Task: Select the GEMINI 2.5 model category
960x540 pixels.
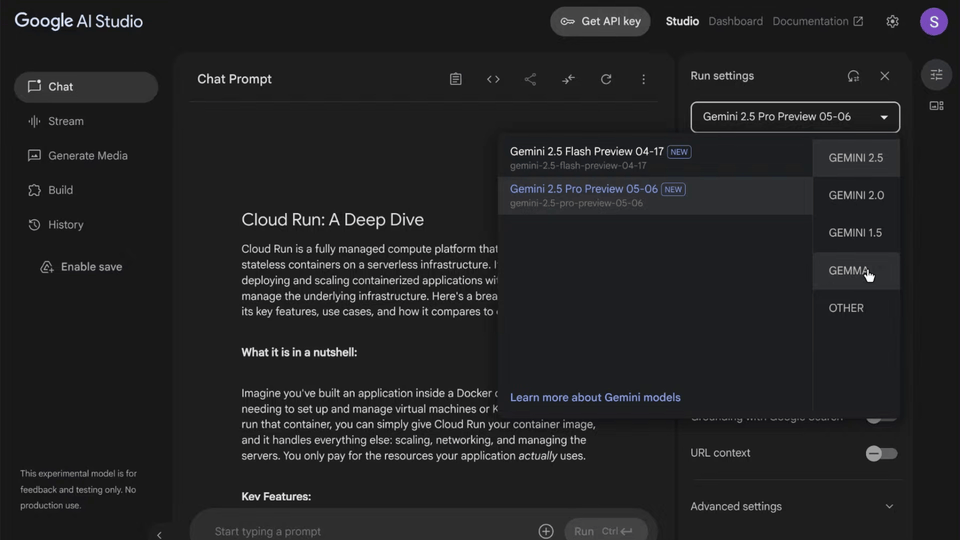Action: pos(856,158)
